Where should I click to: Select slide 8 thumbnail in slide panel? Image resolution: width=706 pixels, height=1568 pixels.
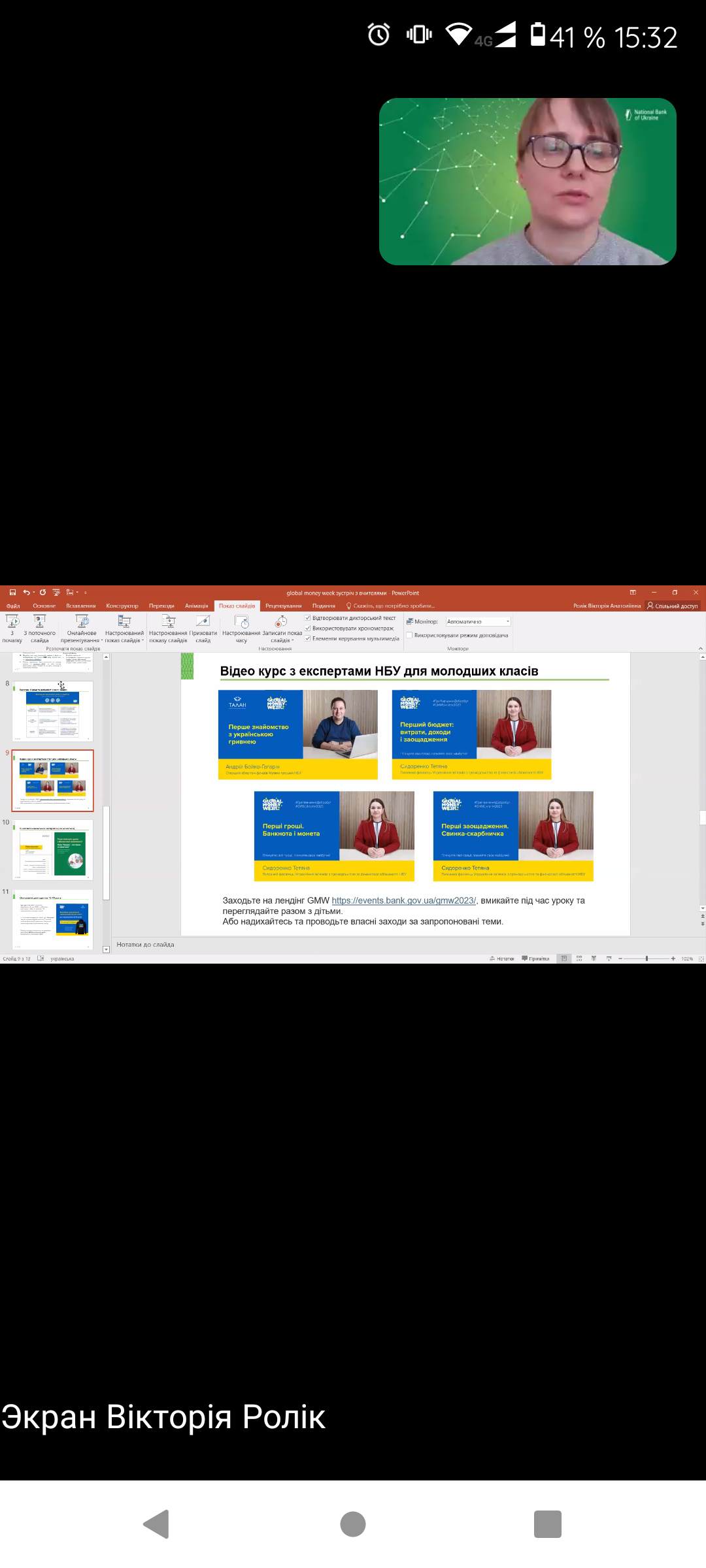[x=53, y=711]
